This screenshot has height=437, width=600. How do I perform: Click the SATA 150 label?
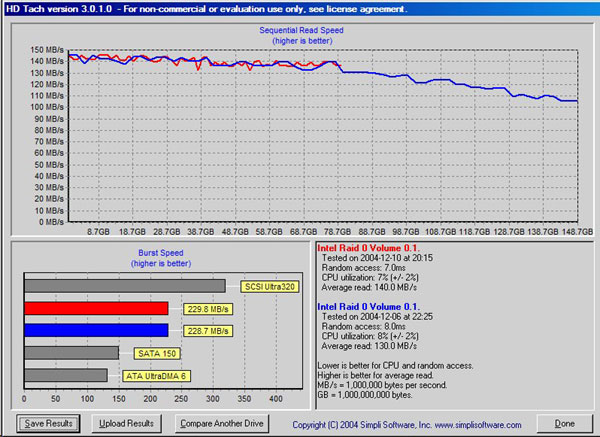click(157, 353)
